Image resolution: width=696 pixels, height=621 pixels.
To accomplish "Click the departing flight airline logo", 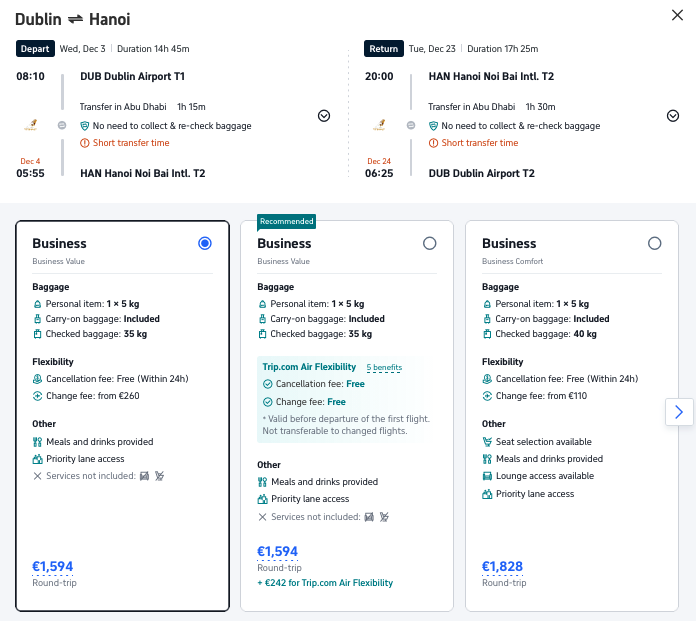I will point(30,126).
